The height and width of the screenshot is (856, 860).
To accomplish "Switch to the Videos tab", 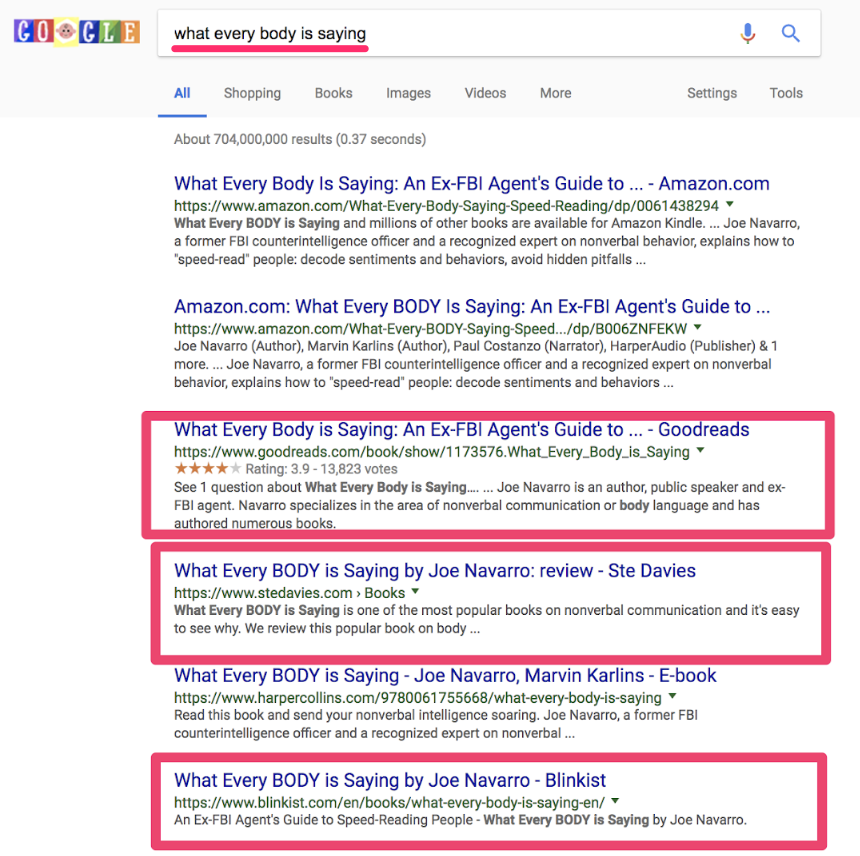I will point(485,93).
